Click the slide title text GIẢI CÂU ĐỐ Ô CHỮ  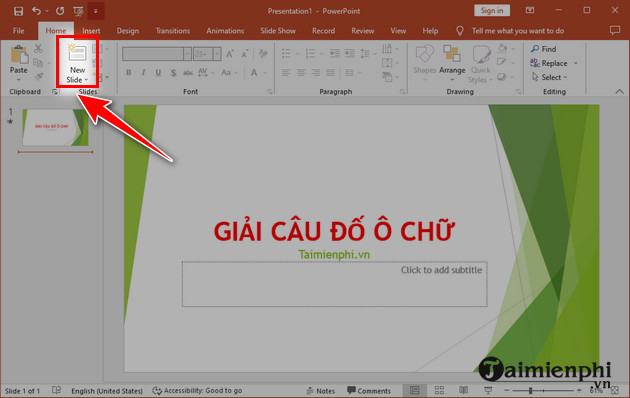[334, 231]
